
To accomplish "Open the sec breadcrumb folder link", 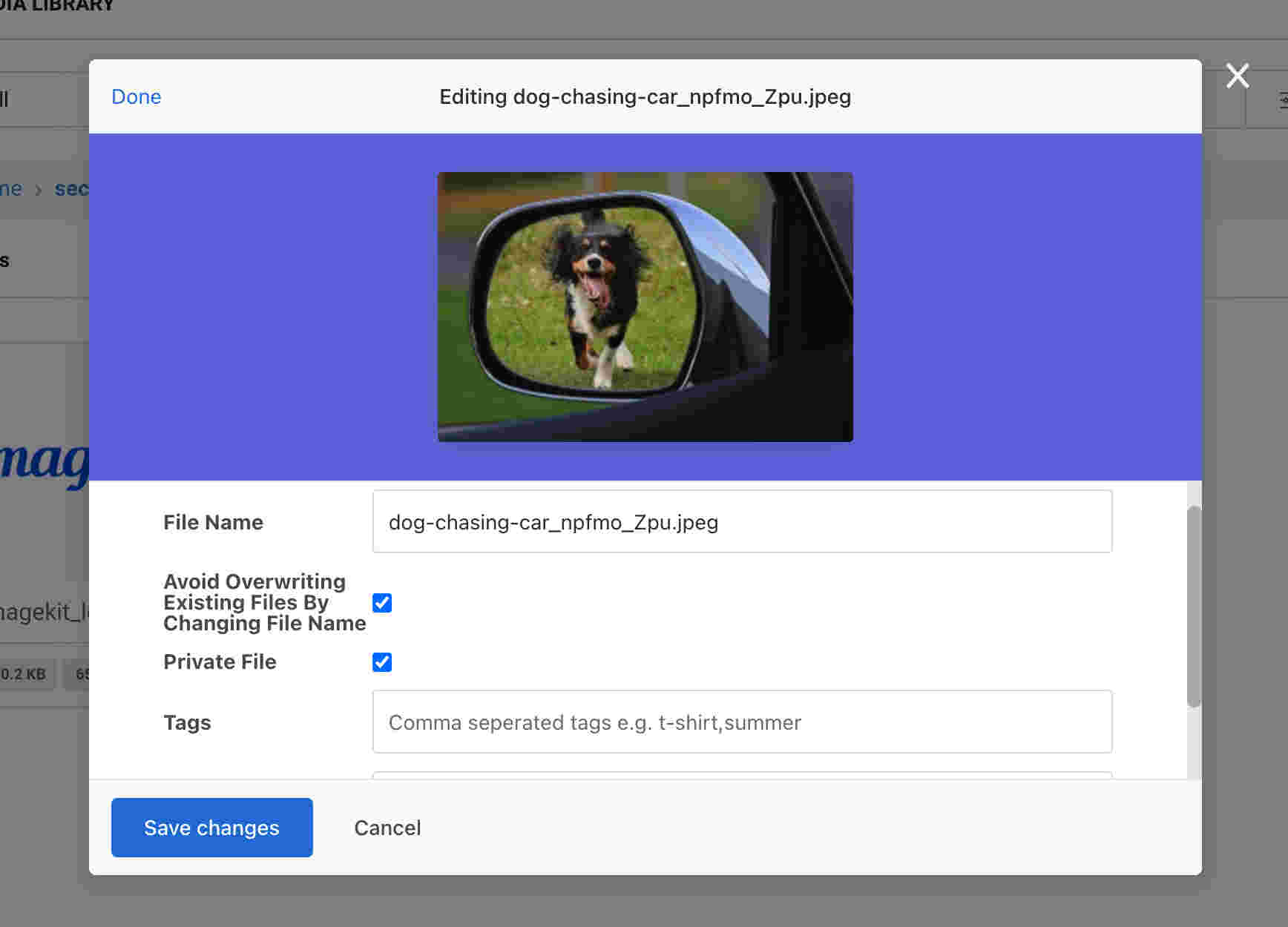I will click(73, 189).
